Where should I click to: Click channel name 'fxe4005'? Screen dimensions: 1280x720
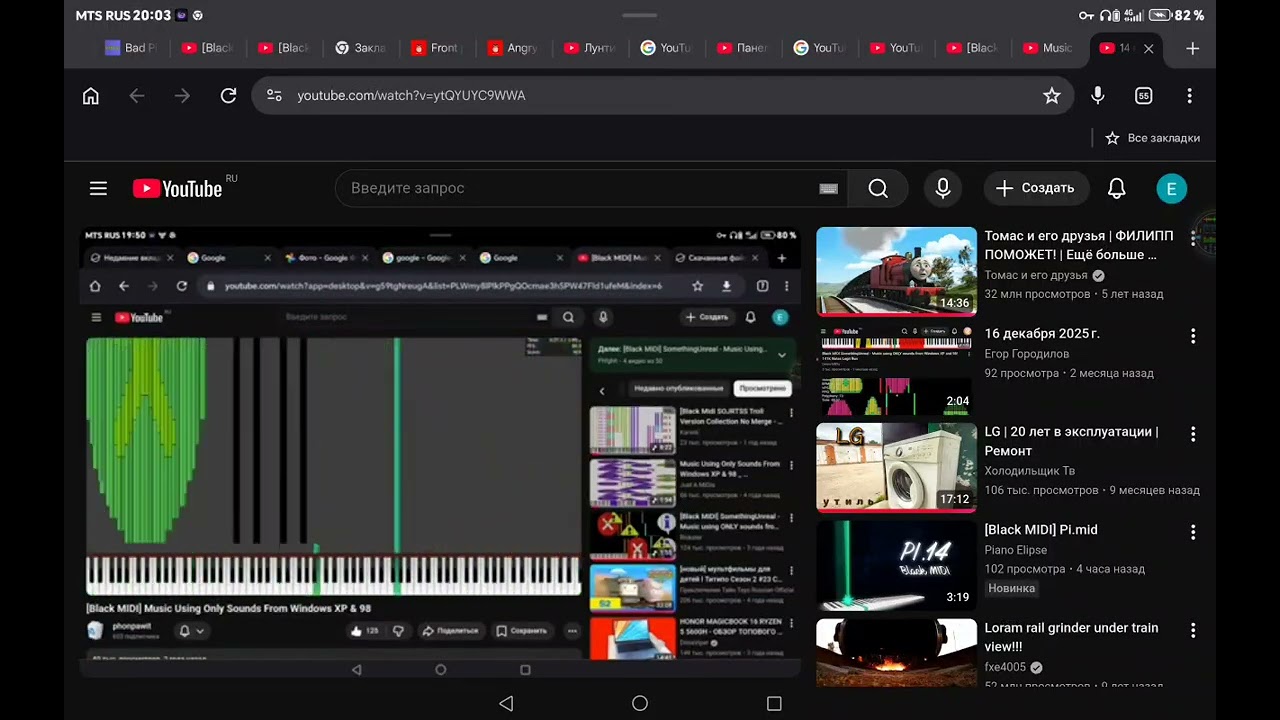pos(1006,667)
